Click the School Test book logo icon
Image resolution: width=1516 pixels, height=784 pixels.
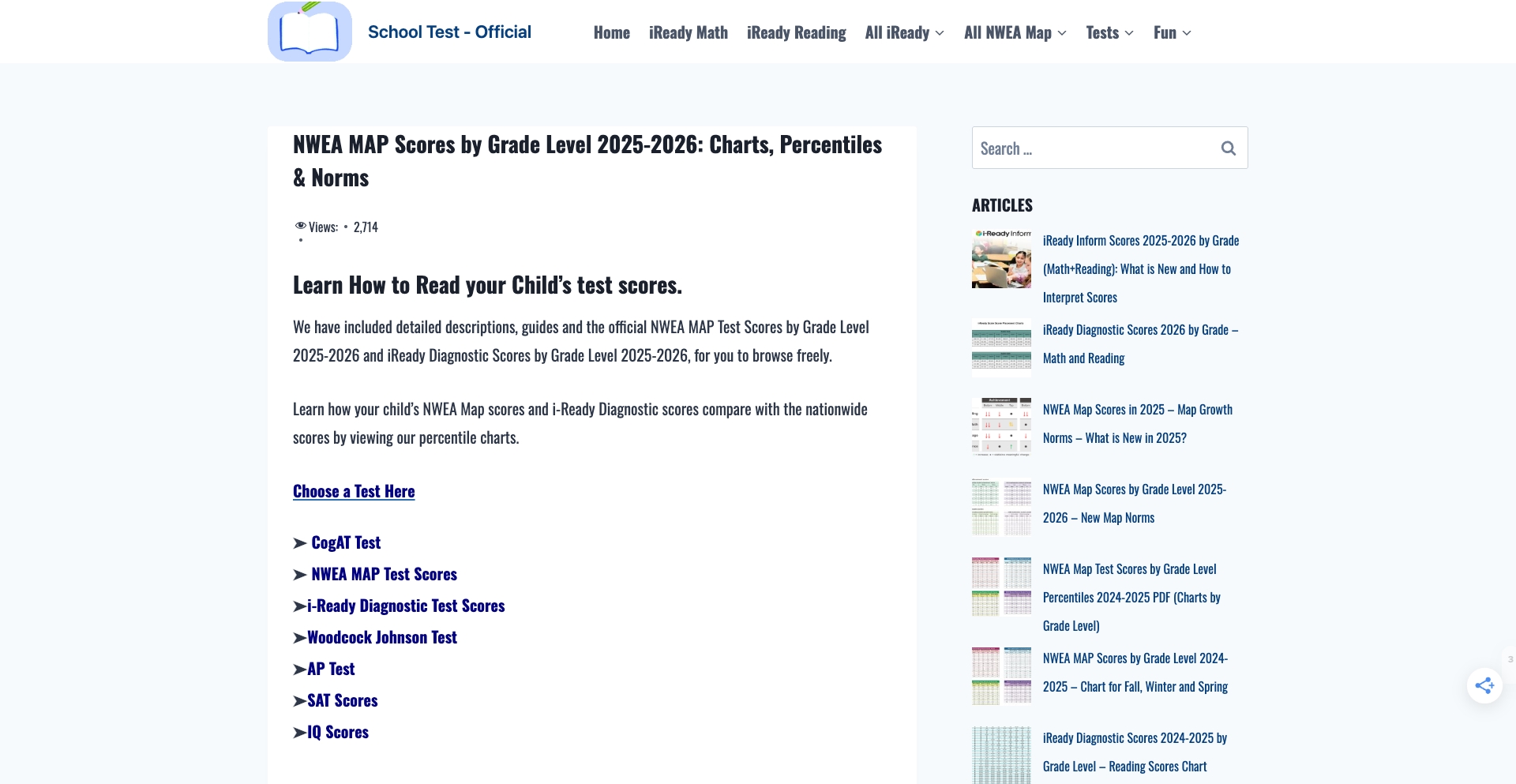point(310,31)
